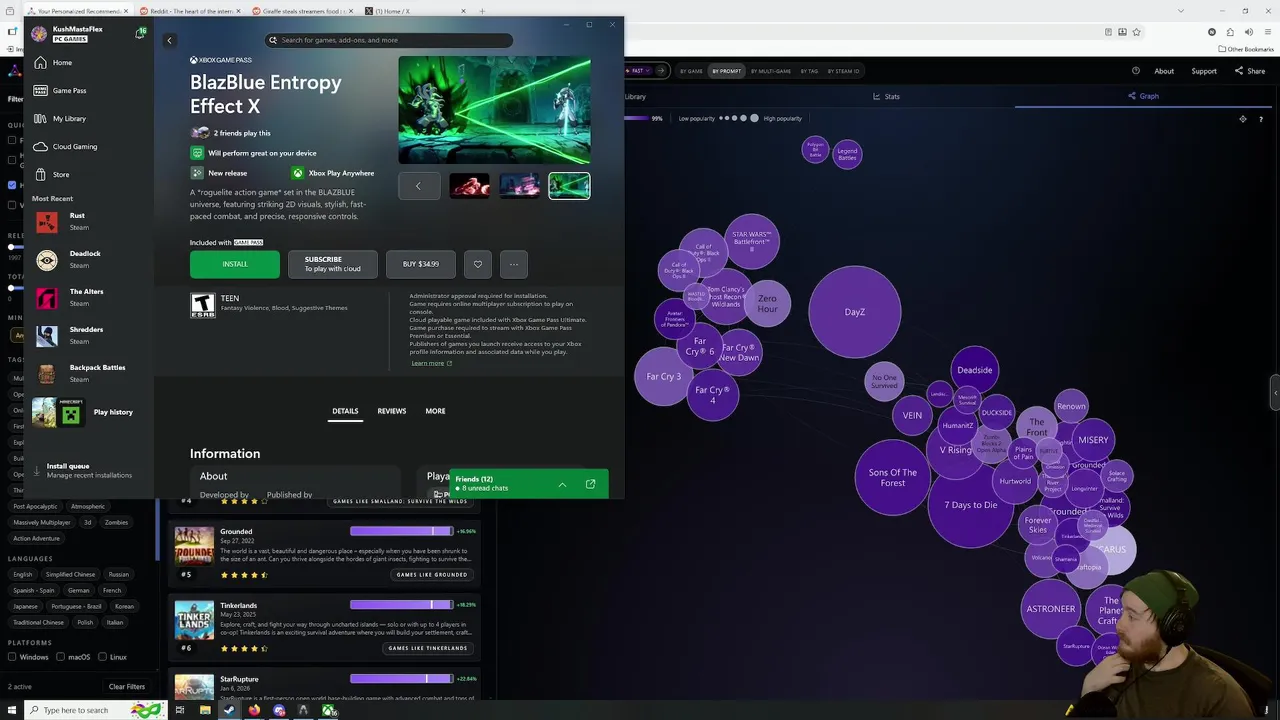
Task: Open the more options ellipsis button
Action: pyautogui.click(x=513, y=264)
